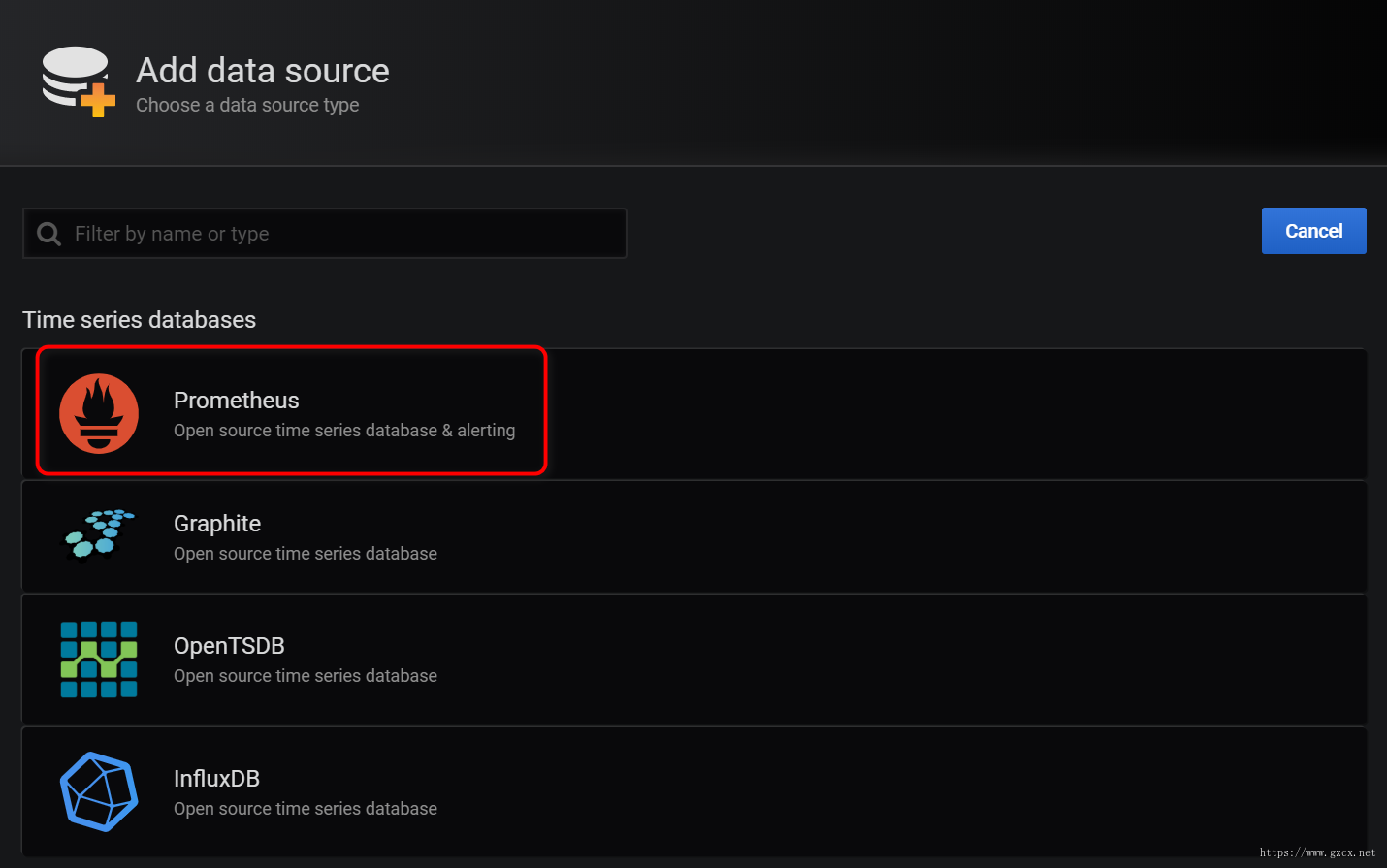Click the InfluxDB polygon logo icon
Image resolution: width=1387 pixels, height=868 pixels.
[x=99, y=791]
